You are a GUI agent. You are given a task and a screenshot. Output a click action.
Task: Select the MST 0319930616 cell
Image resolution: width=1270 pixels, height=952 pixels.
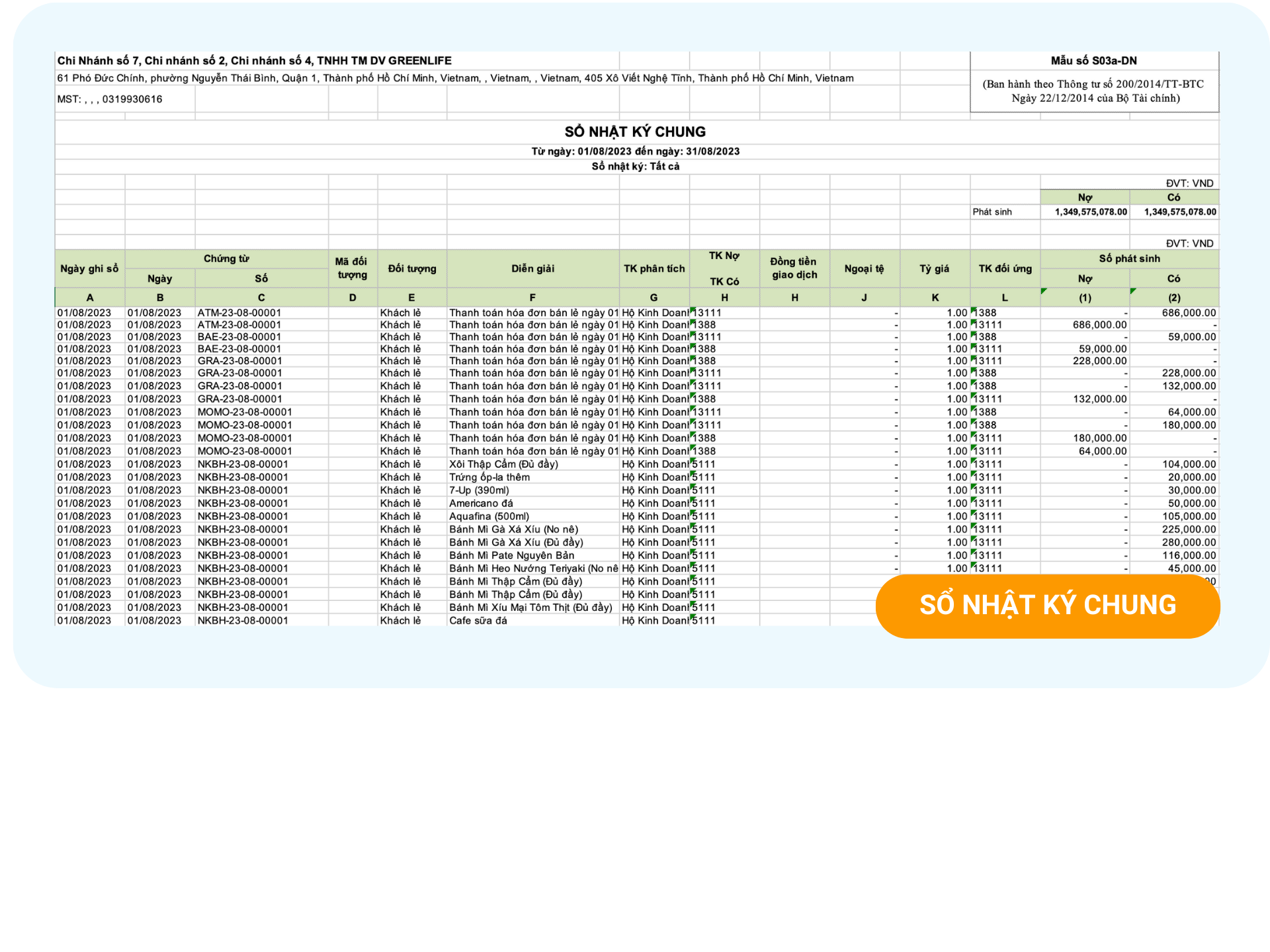(x=110, y=99)
